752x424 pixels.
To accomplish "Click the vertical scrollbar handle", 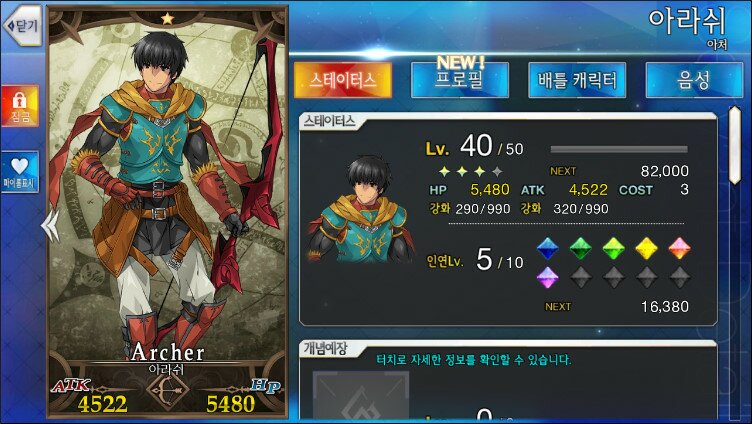I will coord(735,145).
